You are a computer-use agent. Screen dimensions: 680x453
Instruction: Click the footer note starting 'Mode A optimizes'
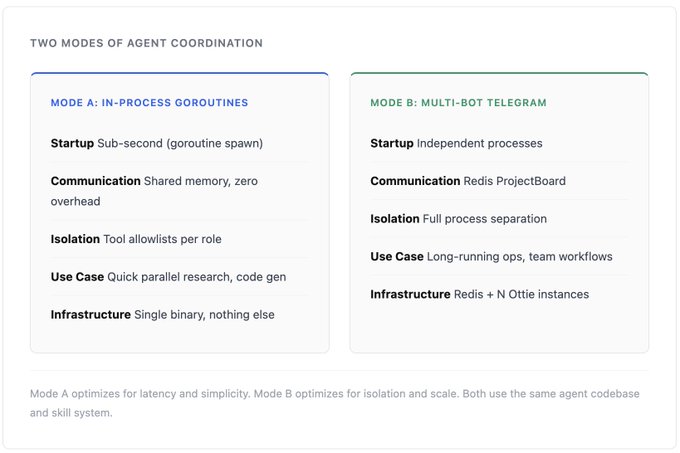point(335,394)
